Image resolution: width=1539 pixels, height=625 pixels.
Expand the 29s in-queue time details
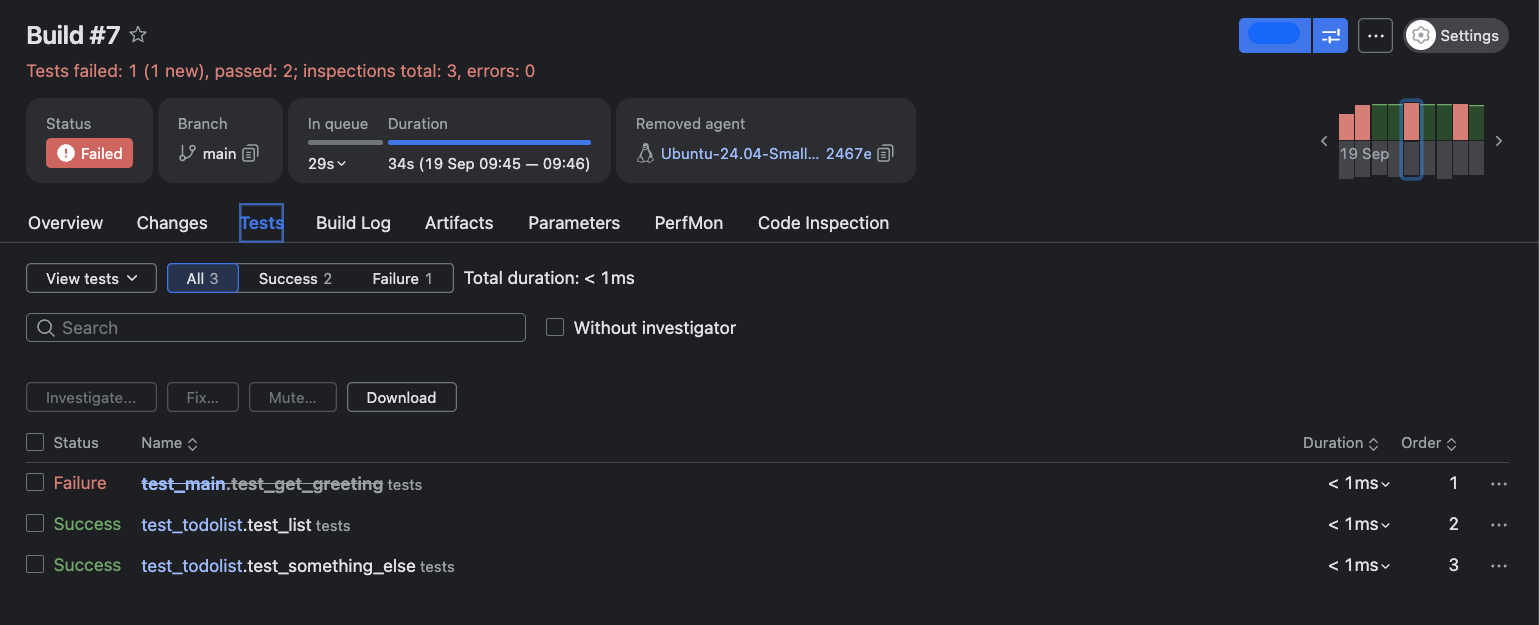[x=327, y=163]
